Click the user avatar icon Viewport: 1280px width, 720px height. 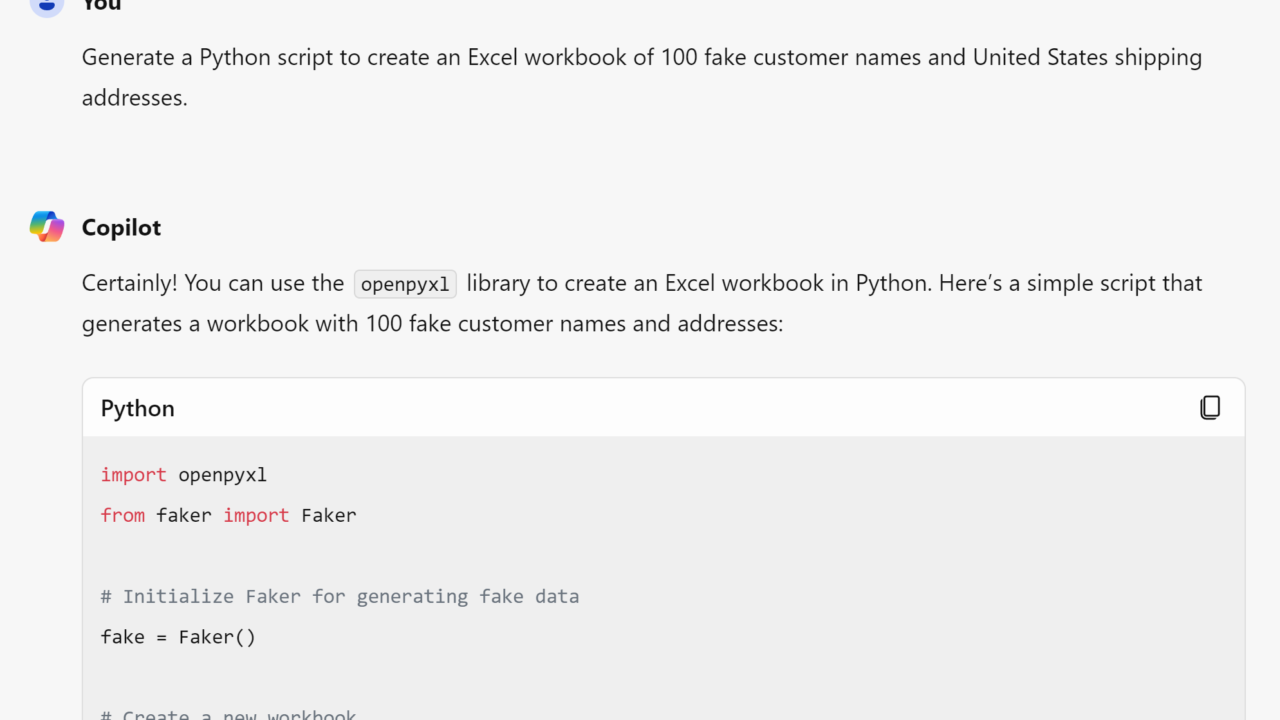point(47,5)
